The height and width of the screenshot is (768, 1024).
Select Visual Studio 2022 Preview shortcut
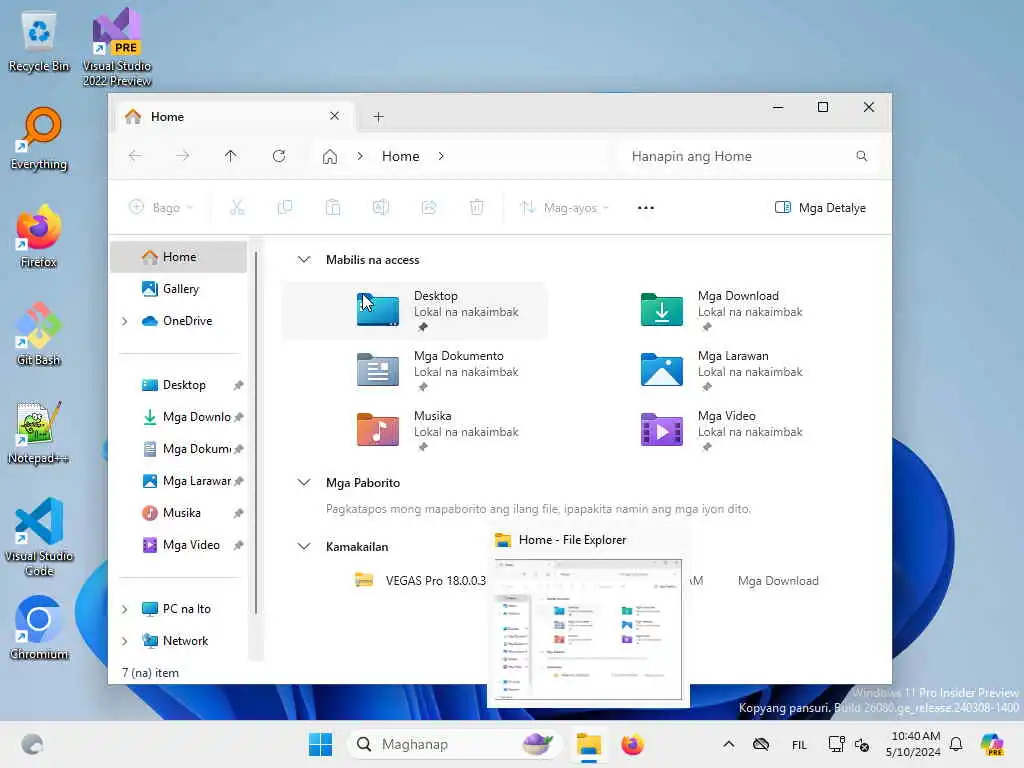click(x=117, y=47)
